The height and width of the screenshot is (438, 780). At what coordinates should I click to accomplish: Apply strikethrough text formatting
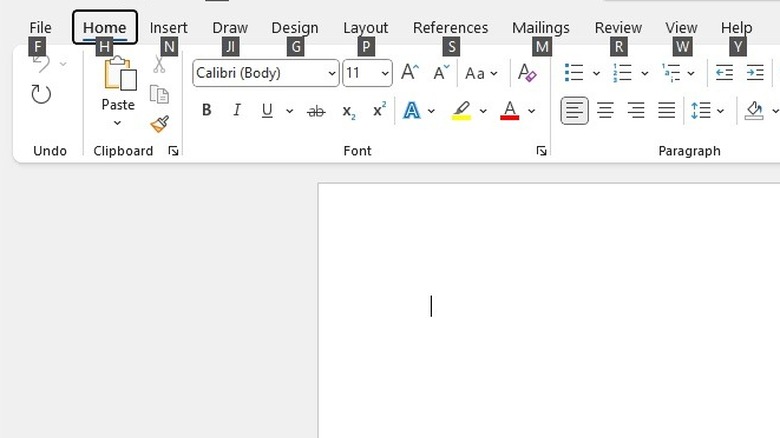pyautogui.click(x=316, y=111)
